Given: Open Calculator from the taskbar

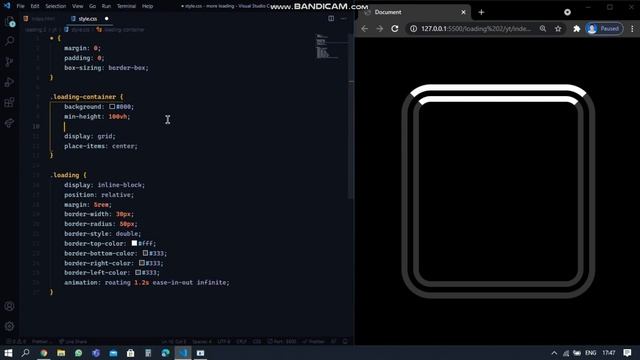Looking at the screenshot, I should coord(148,353).
